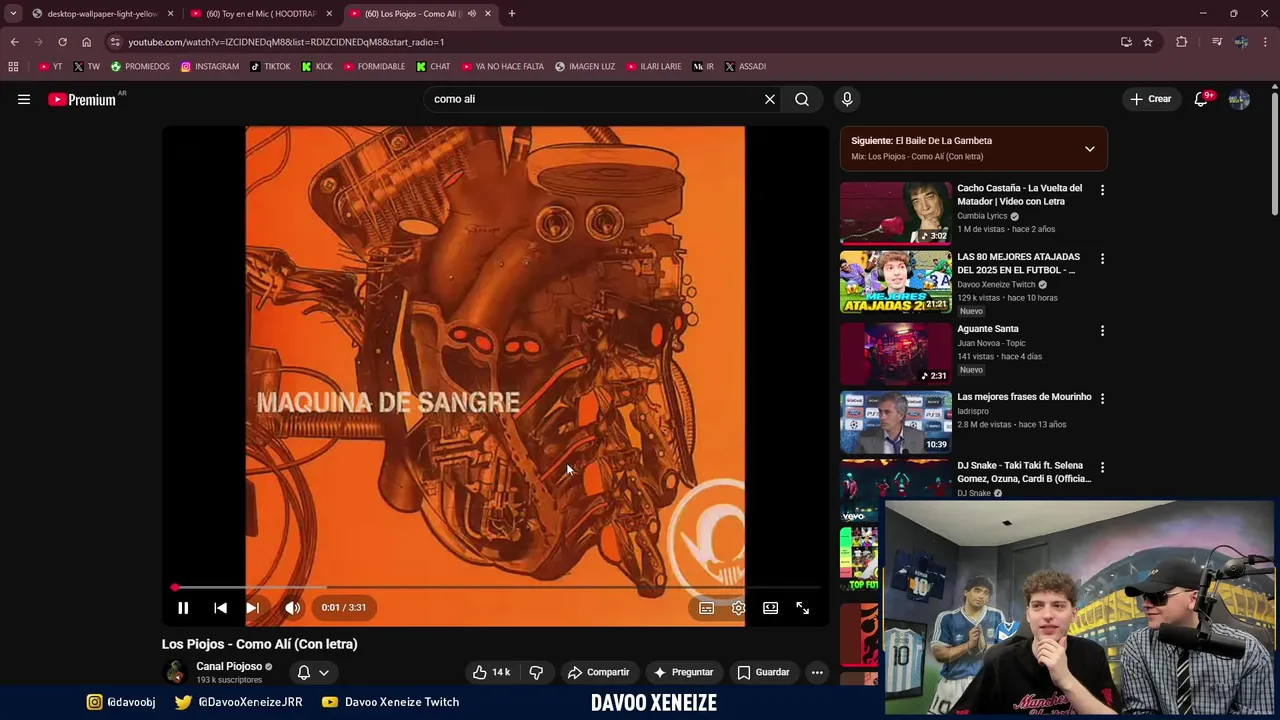This screenshot has width=1280, height=720.
Task: Open the YouTube guide hamburger menu
Action: point(24,99)
